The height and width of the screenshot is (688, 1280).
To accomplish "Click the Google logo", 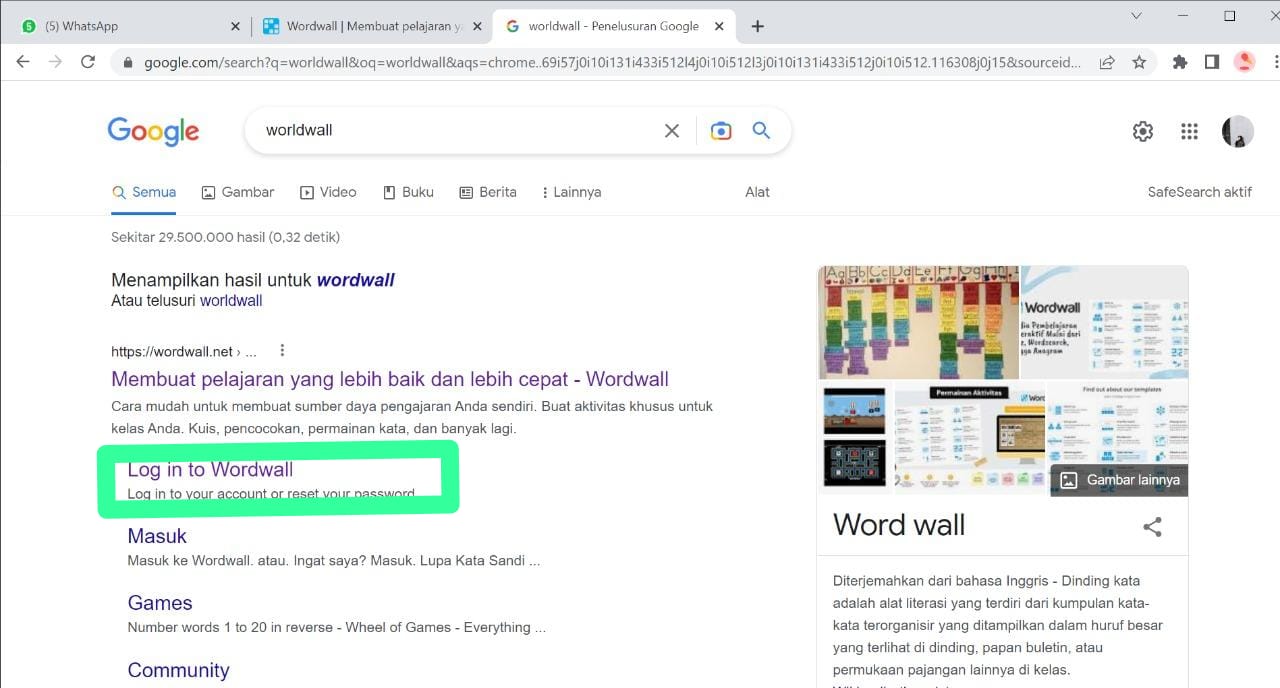I will point(153,131).
